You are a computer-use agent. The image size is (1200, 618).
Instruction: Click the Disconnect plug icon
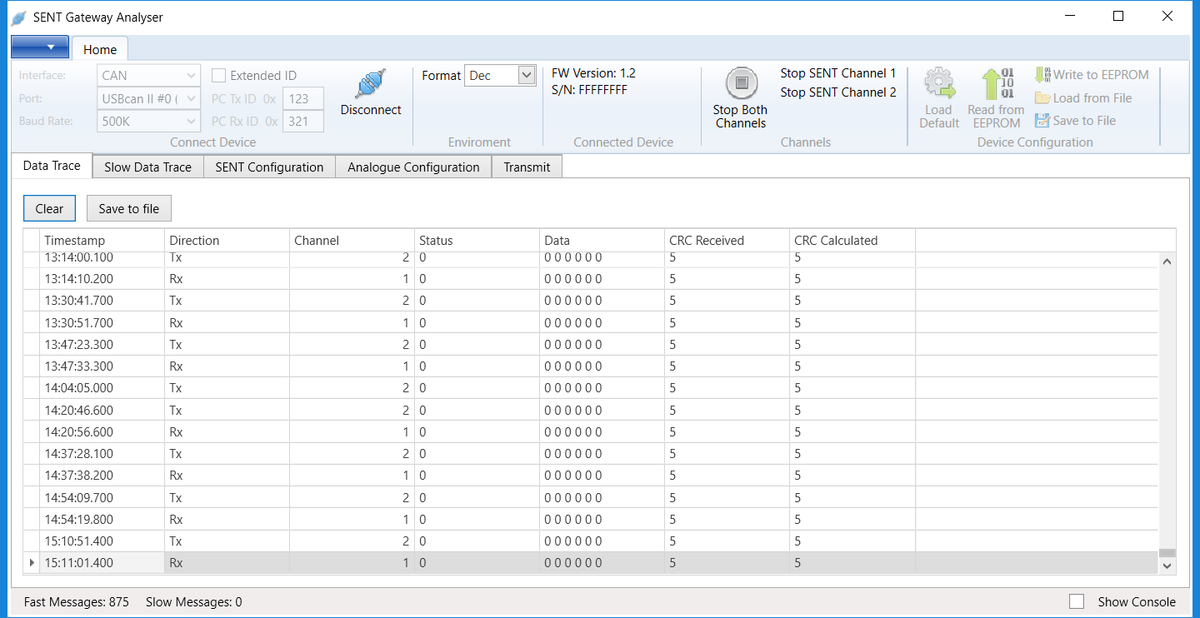pyautogui.click(x=370, y=84)
